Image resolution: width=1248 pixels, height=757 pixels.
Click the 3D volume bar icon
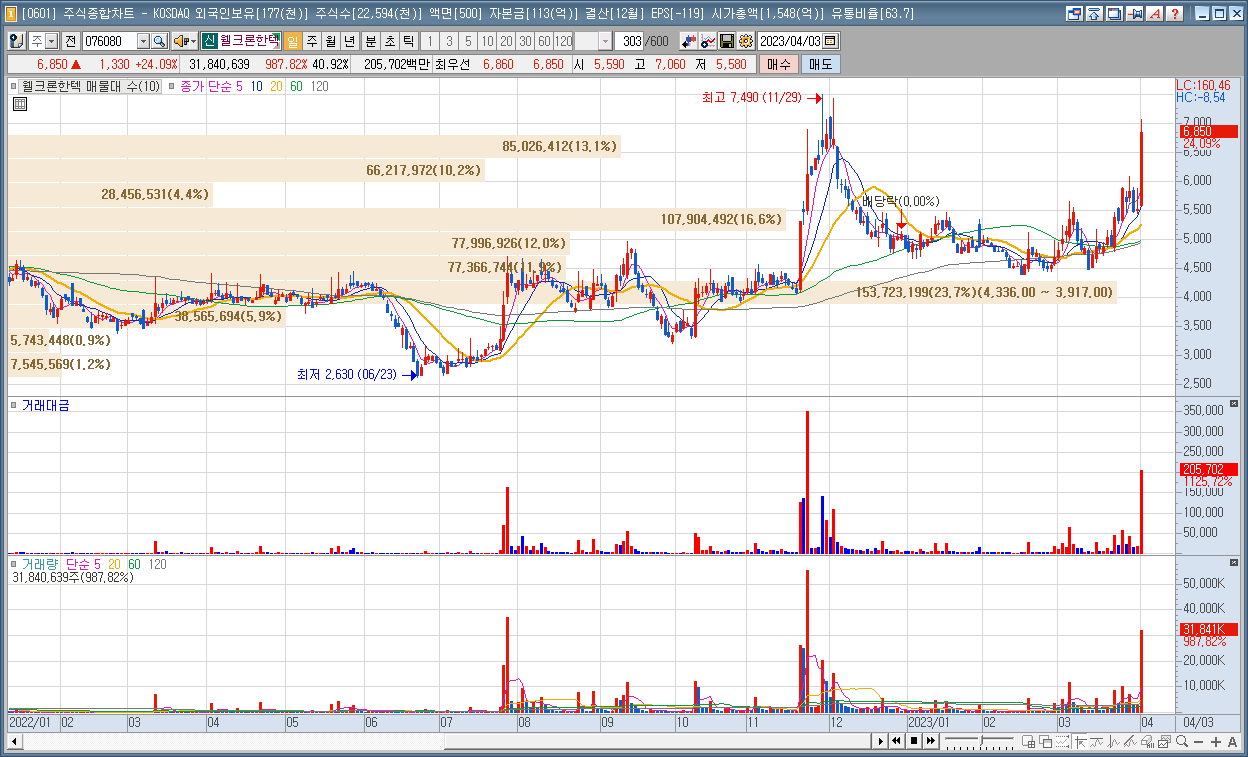[1147, 741]
